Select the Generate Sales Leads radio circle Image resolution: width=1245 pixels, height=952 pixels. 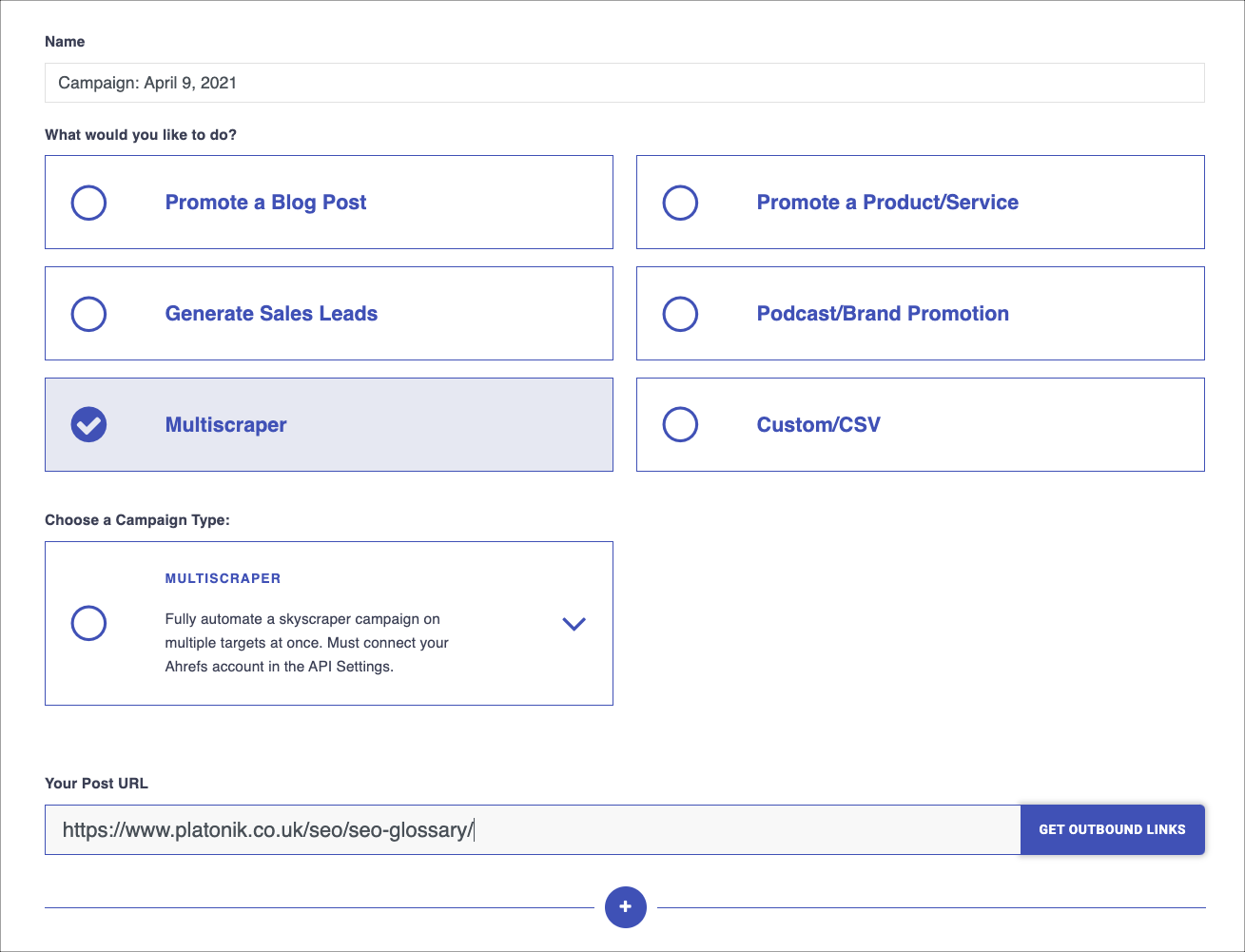tap(89, 314)
